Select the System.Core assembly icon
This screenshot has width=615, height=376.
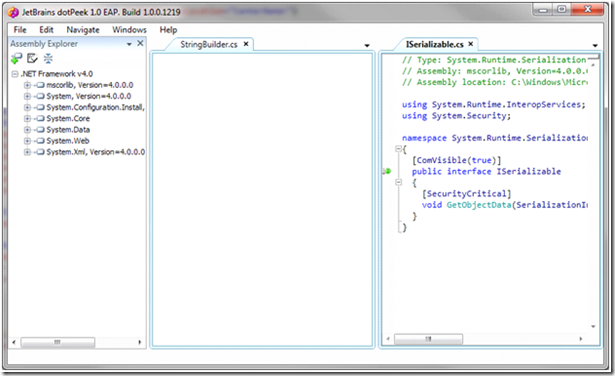pyautogui.click(x=40, y=118)
